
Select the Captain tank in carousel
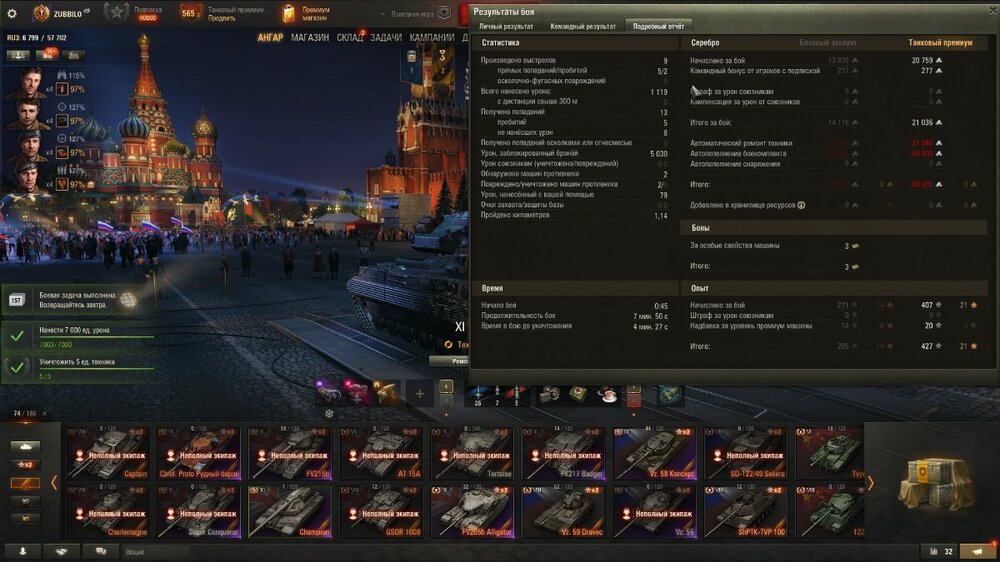[x=108, y=453]
